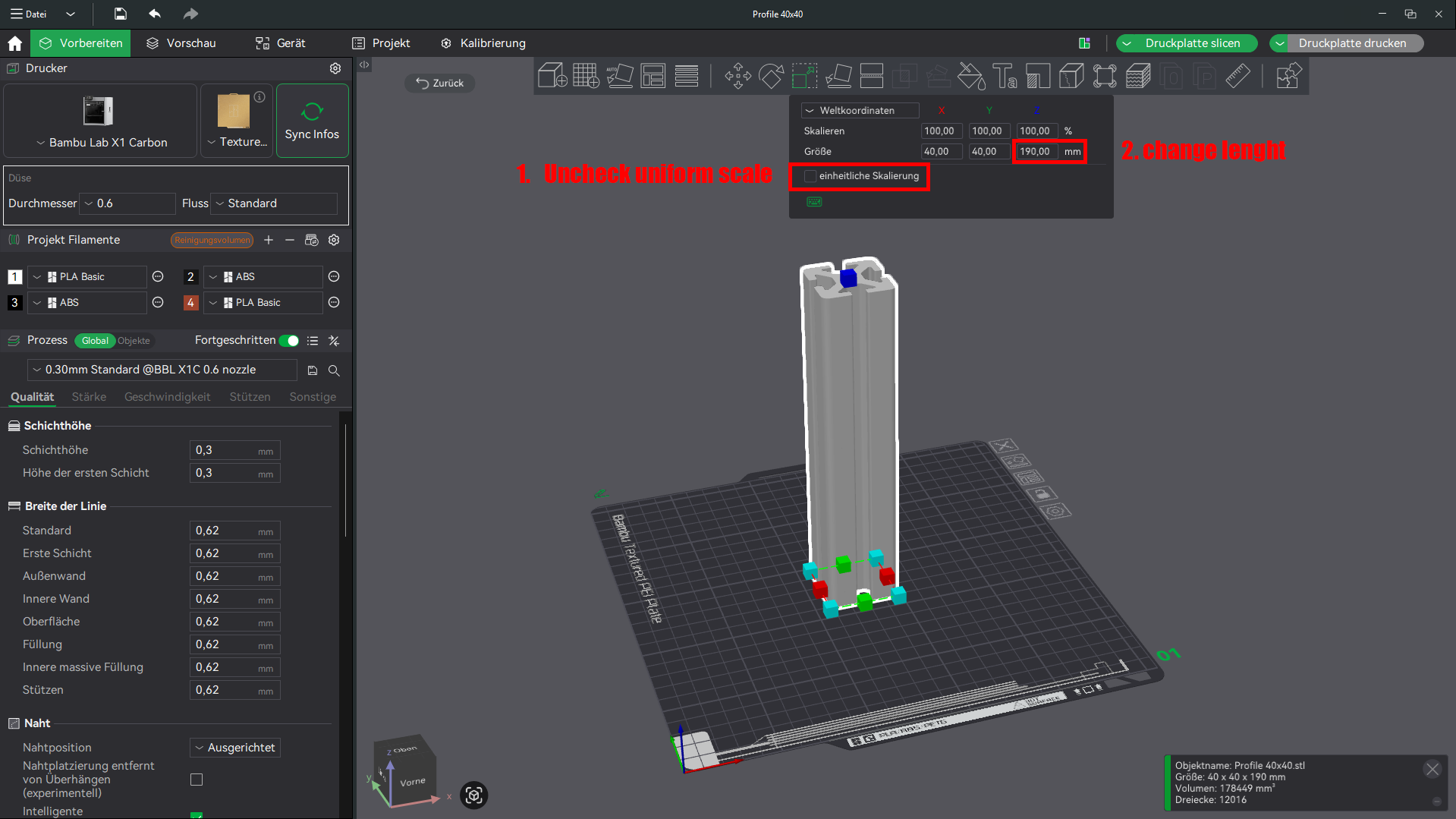Click filament 1 white color swatch

(x=14, y=277)
